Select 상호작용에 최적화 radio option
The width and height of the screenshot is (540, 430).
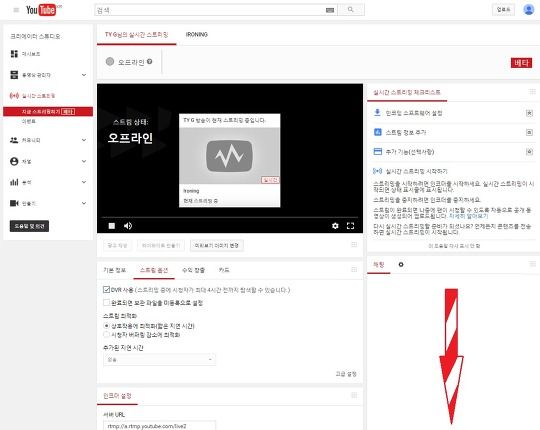tap(106, 325)
